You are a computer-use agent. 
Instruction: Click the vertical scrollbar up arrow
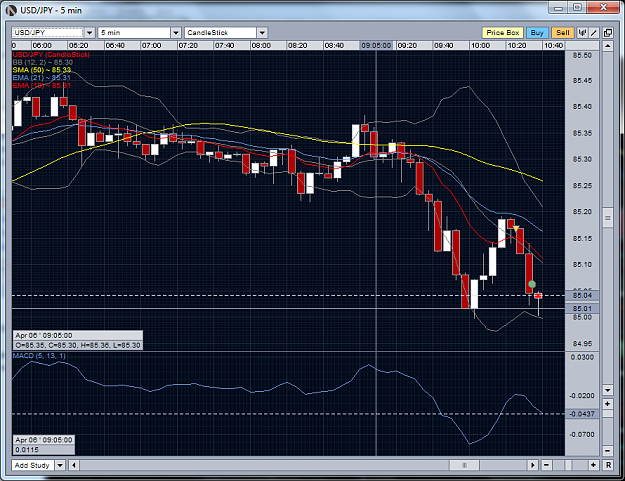607,46
